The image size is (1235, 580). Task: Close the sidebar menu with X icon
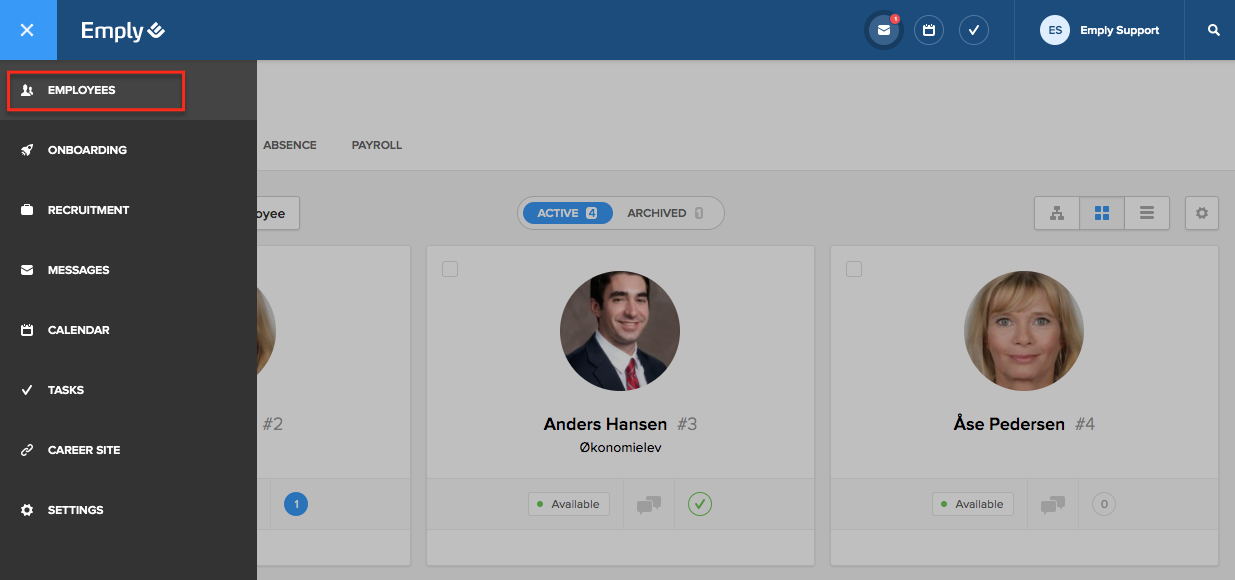[x=27, y=30]
